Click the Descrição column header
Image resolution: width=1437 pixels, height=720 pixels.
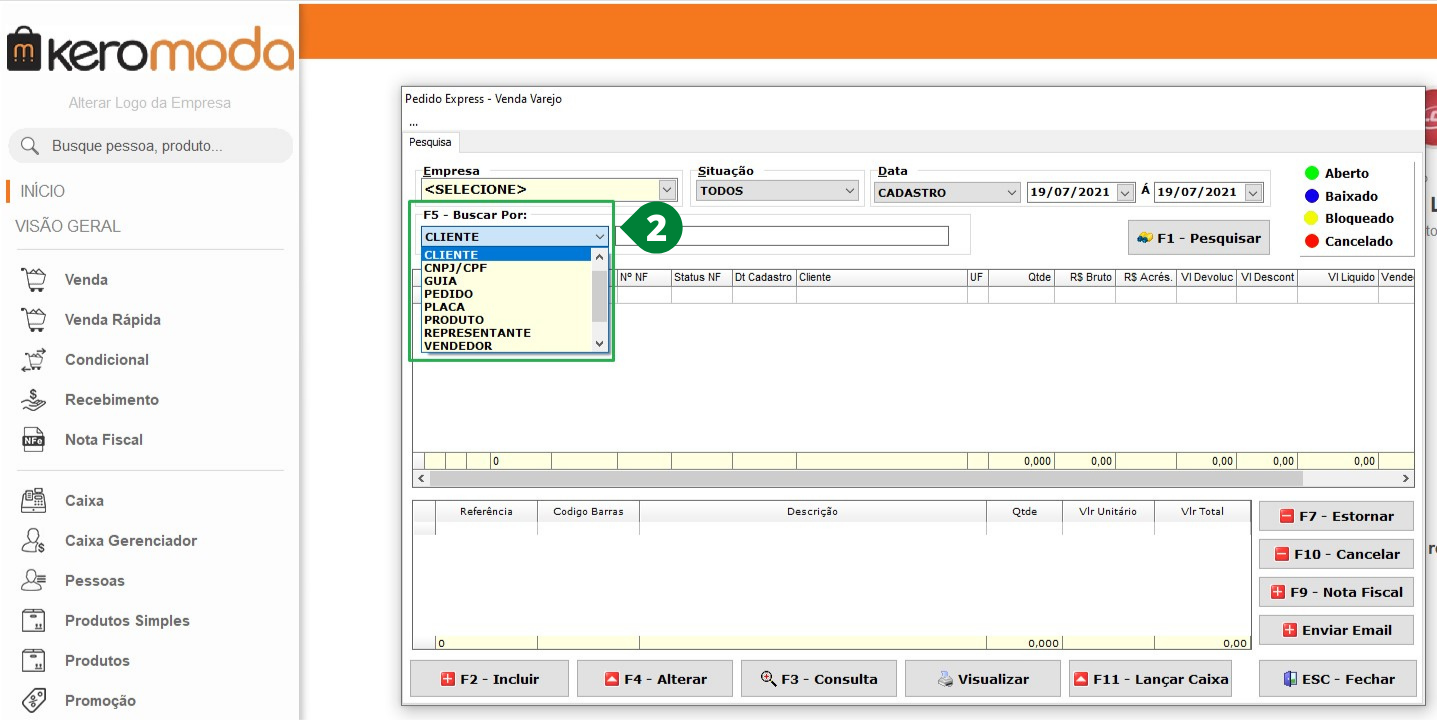pyautogui.click(x=812, y=511)
